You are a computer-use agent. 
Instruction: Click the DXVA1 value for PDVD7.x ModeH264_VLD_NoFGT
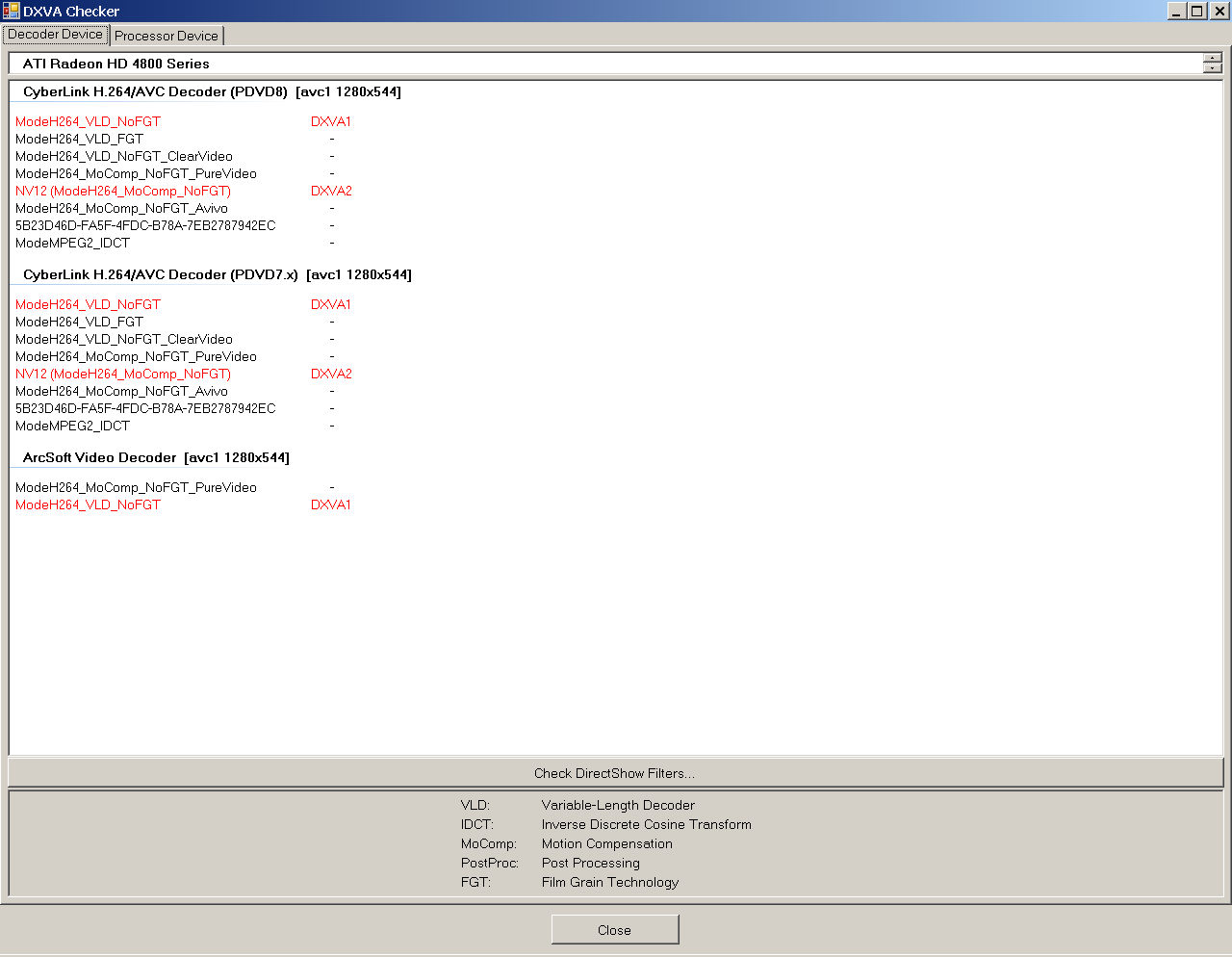click(x=331, y=304)
